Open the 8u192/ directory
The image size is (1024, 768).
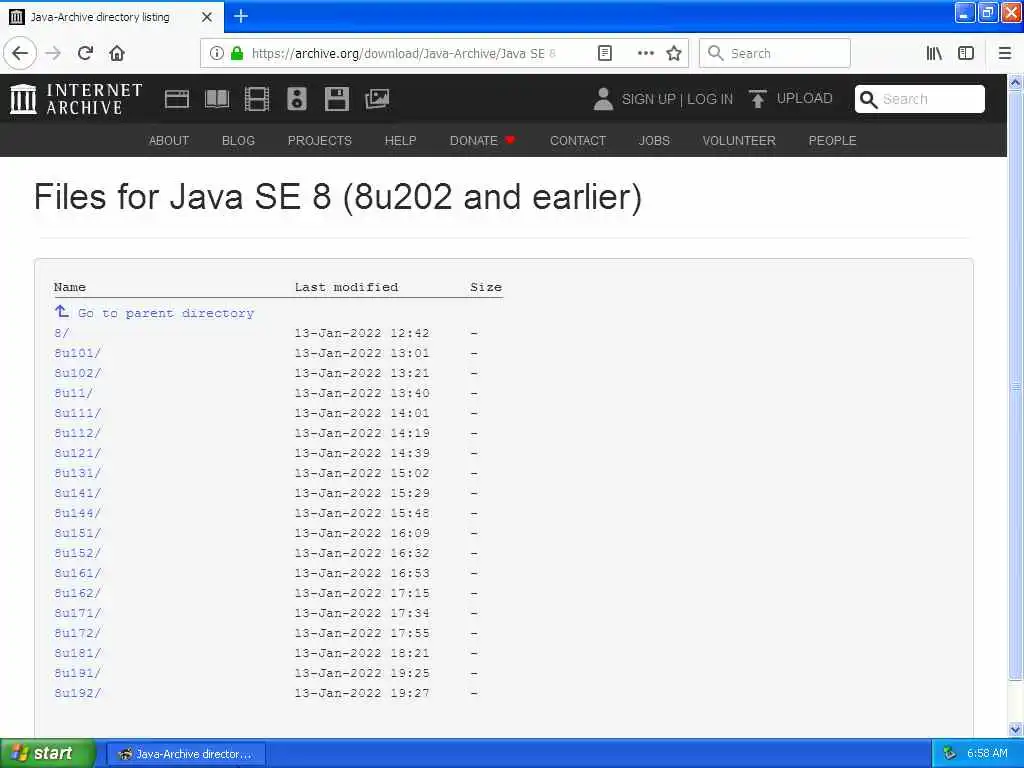78,693
